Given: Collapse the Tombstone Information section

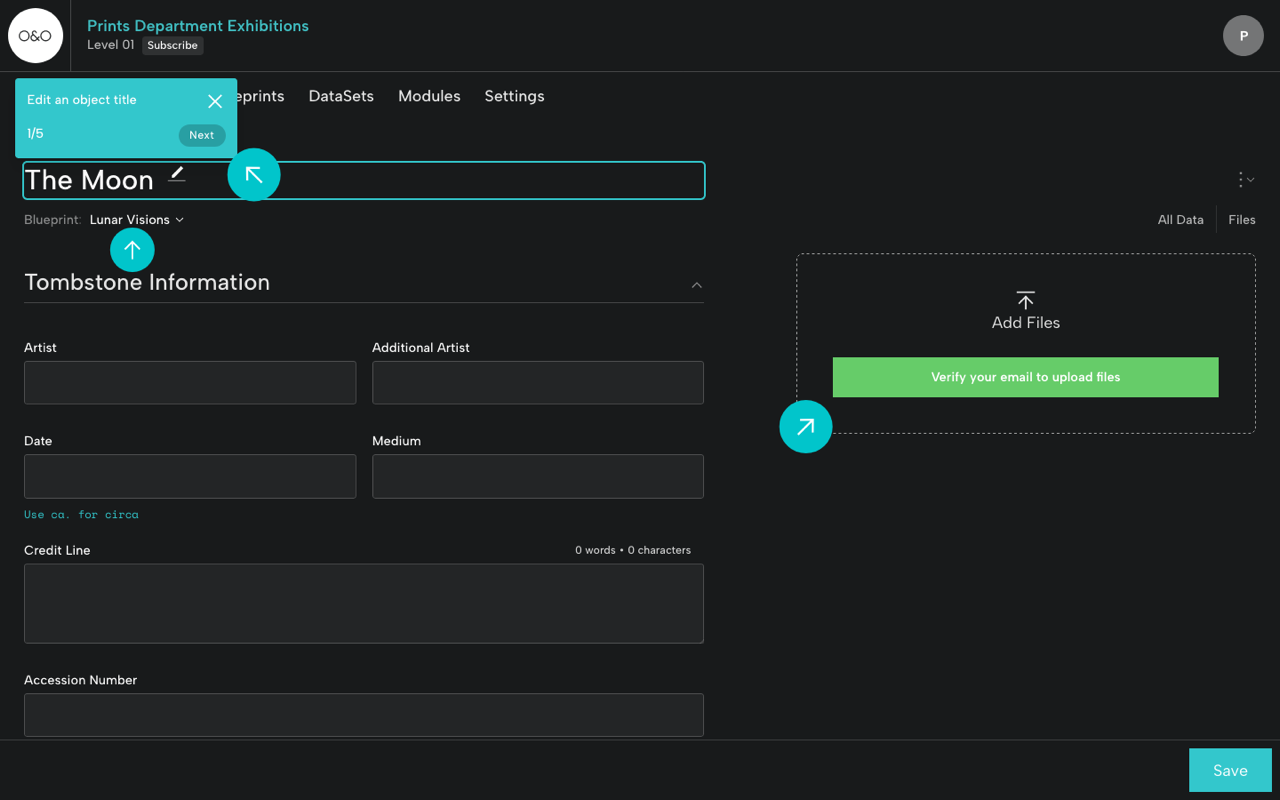Looking at the screenshot, I should (696, 285).
